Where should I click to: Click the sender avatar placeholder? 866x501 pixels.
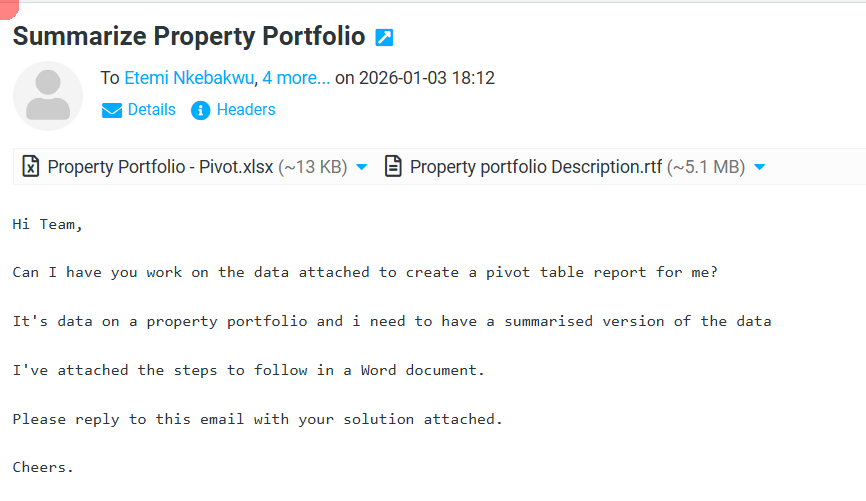48,96
